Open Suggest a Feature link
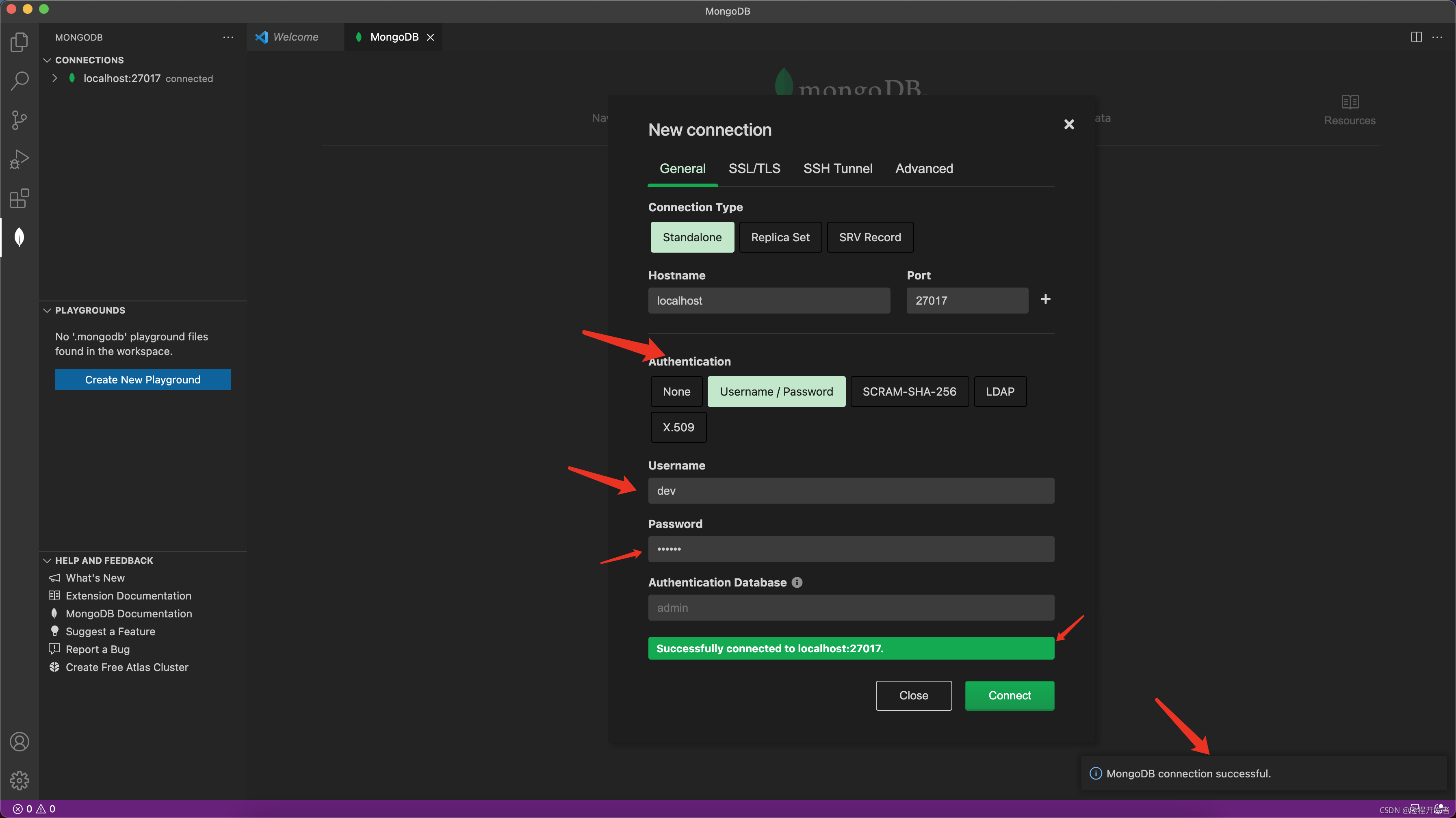Image resolution: width=1456 pixels, height=818 pixels. pyautogui.click(x=110, y=631)
